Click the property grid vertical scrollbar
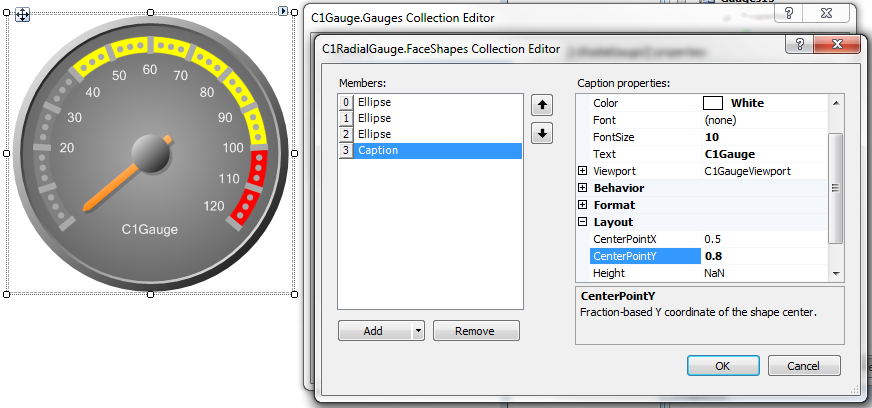The height and width of the screenshot is (408, 872). pos(836,187)
